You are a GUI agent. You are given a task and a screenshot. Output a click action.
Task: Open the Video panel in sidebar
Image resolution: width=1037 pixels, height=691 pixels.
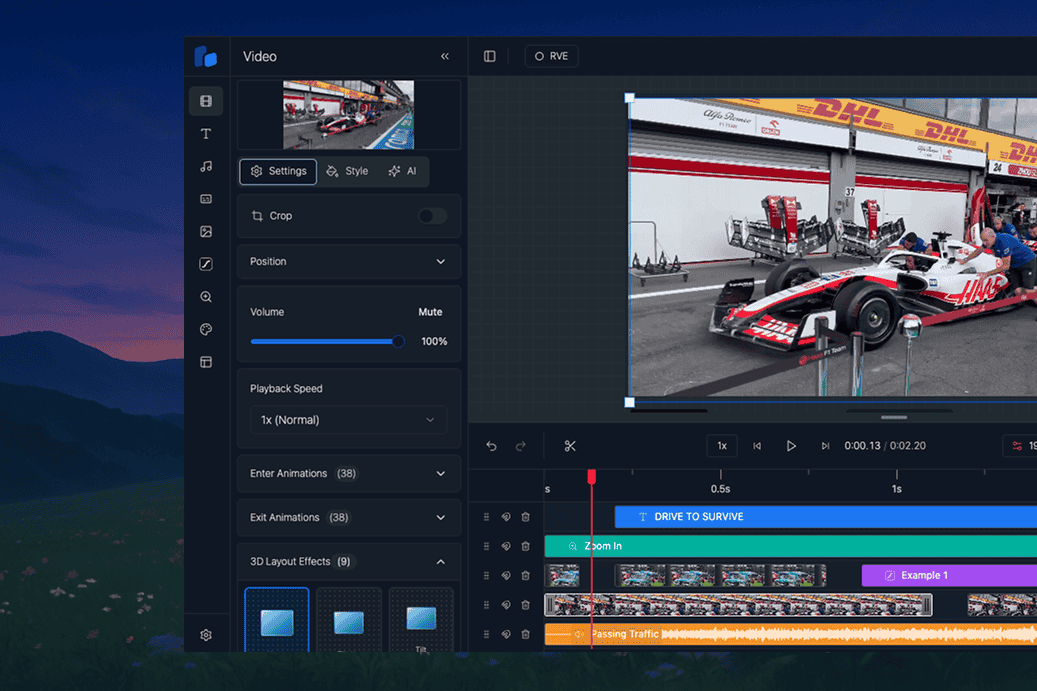coord(206,101)
